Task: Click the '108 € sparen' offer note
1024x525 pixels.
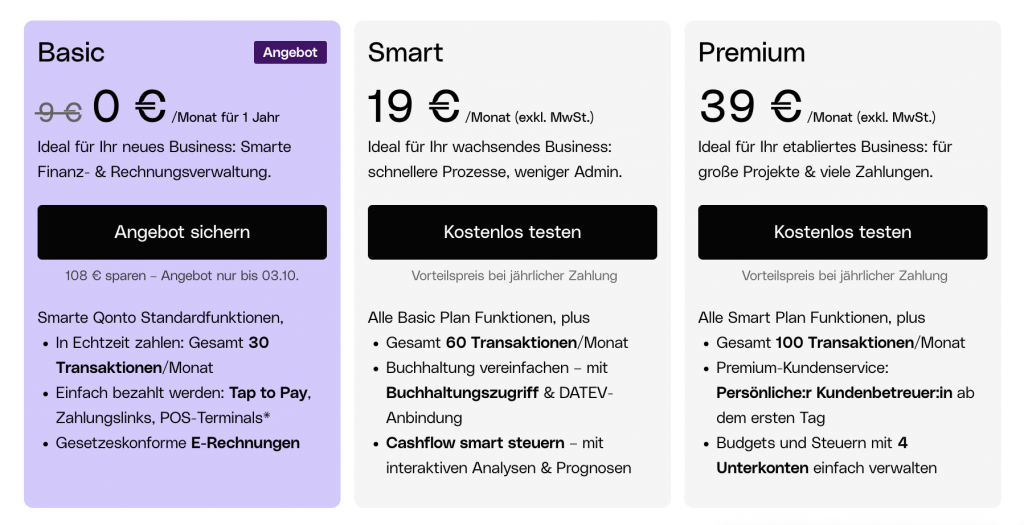Action: point(182,276)
